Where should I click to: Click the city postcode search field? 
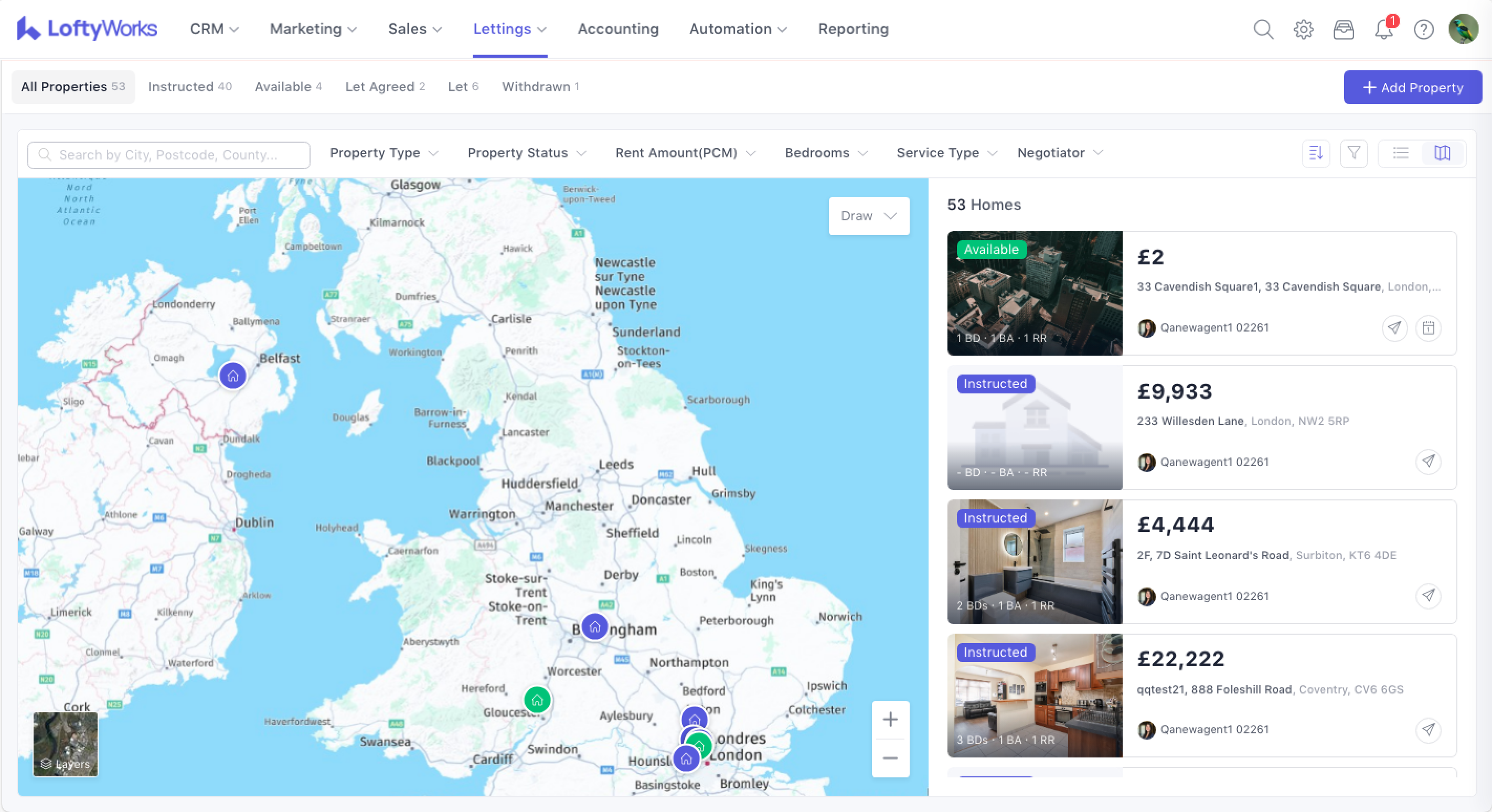click(168, 155)
